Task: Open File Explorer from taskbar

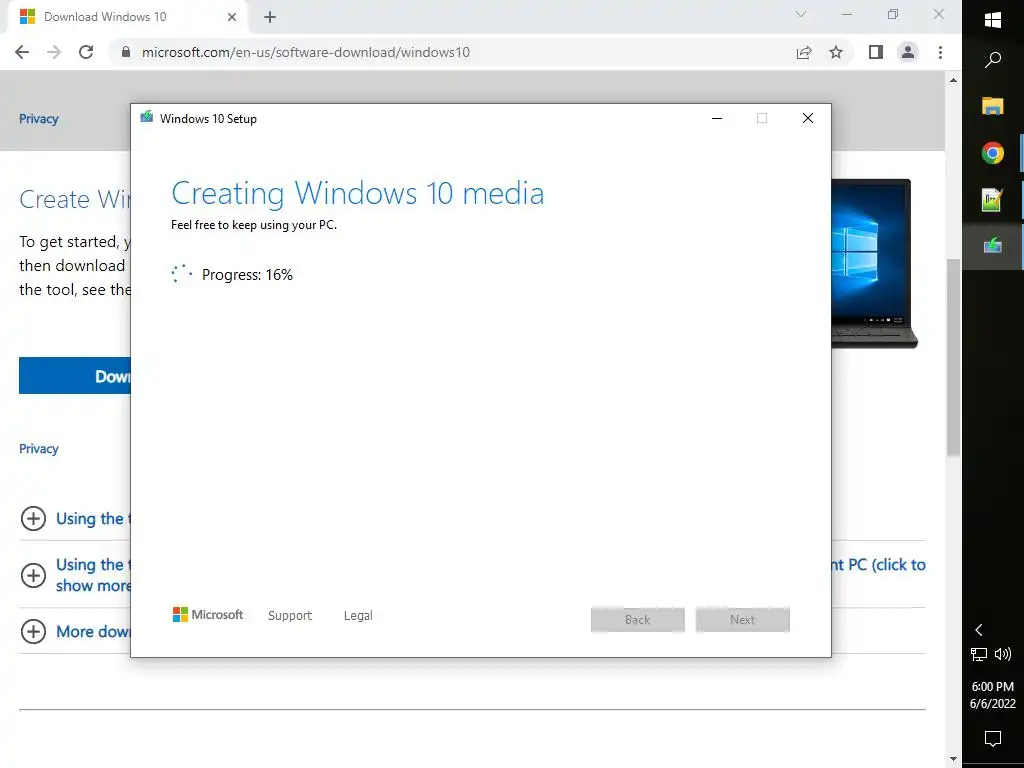Action: click(993, 106)
